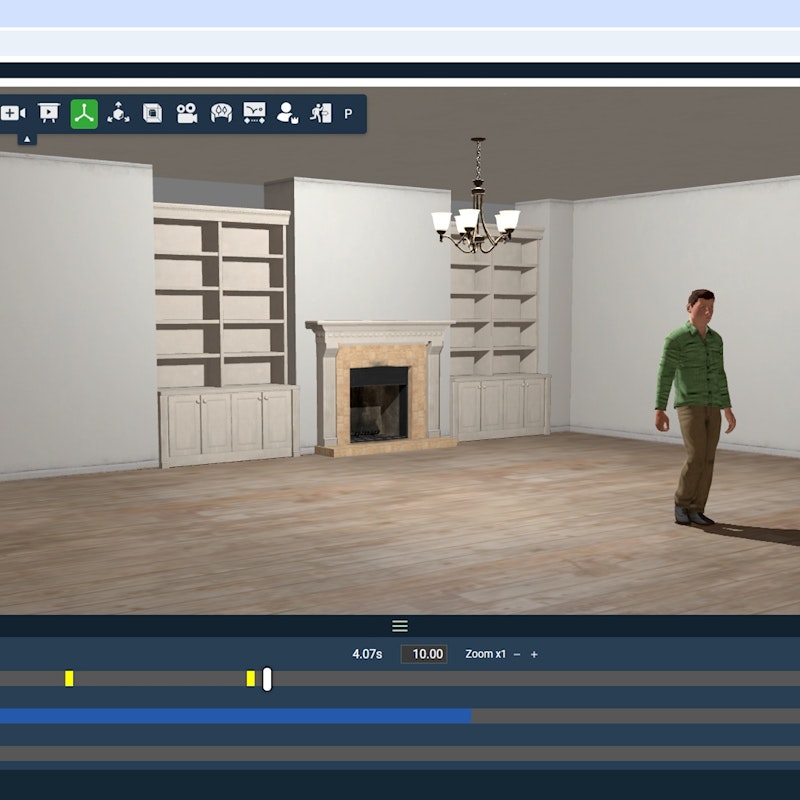Click the character with crown icon

[x=287, y=113]
